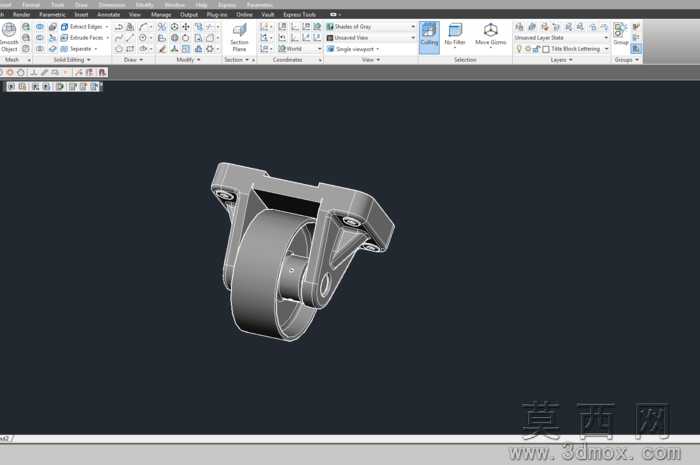Click the orange sun icon in small toolbar
The height and width of the screenshot is (465, 700).
[10, 72]
